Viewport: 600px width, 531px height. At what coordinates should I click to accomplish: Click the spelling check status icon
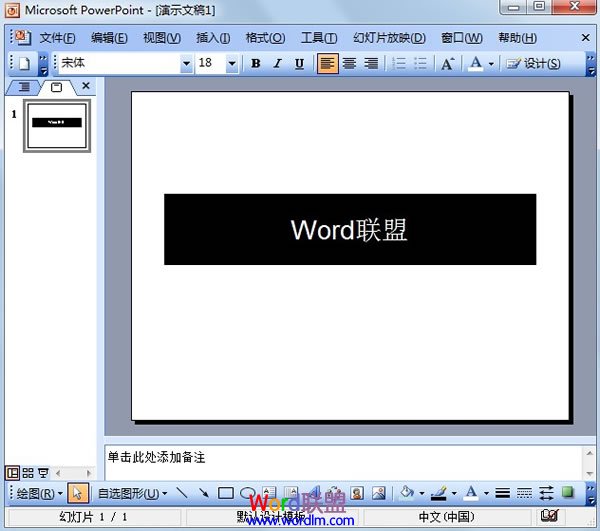(x=549, y=516)
